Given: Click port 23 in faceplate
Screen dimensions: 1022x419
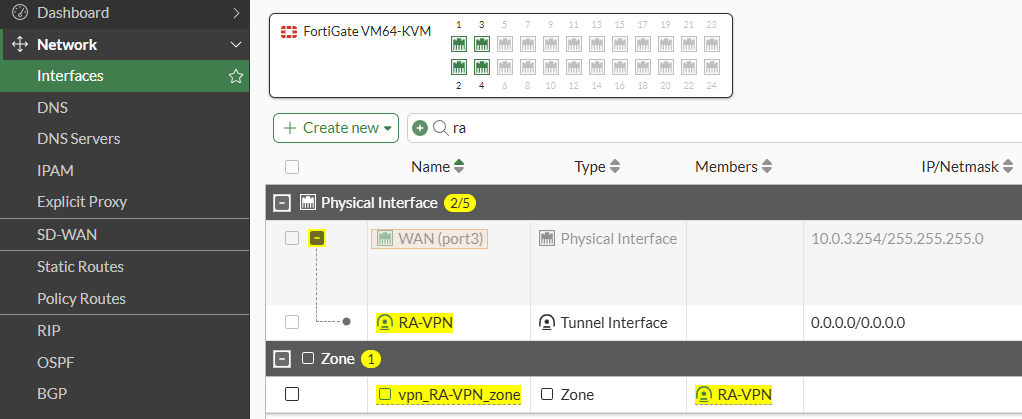Looking at the screenshot, I should tap(712, 44).
